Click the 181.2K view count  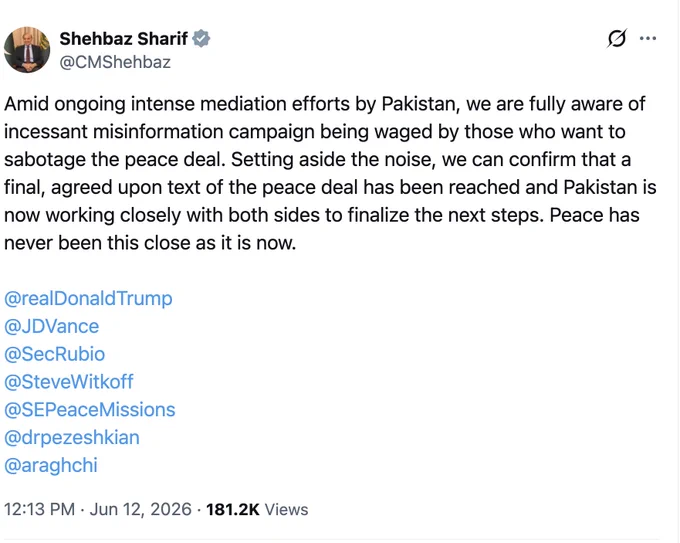coord(232,510)
